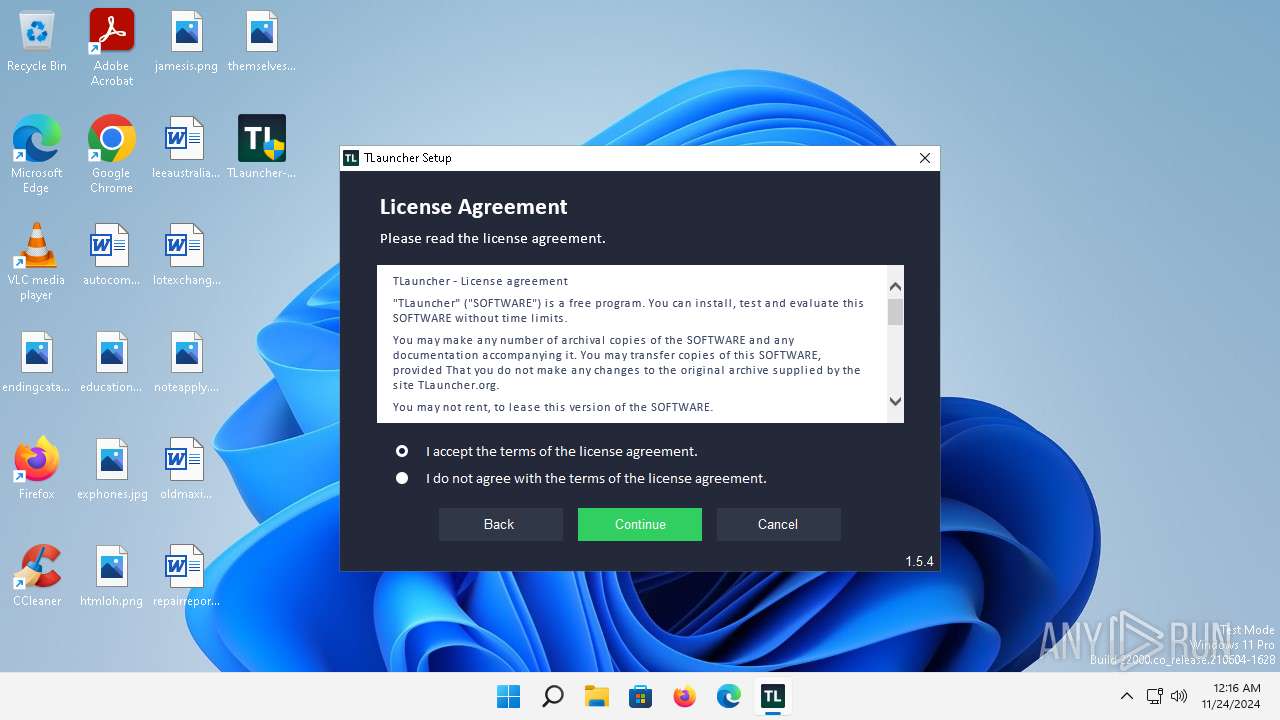
Task: Click 'You may not rent, to lease' line
Action: coord(552,407)
